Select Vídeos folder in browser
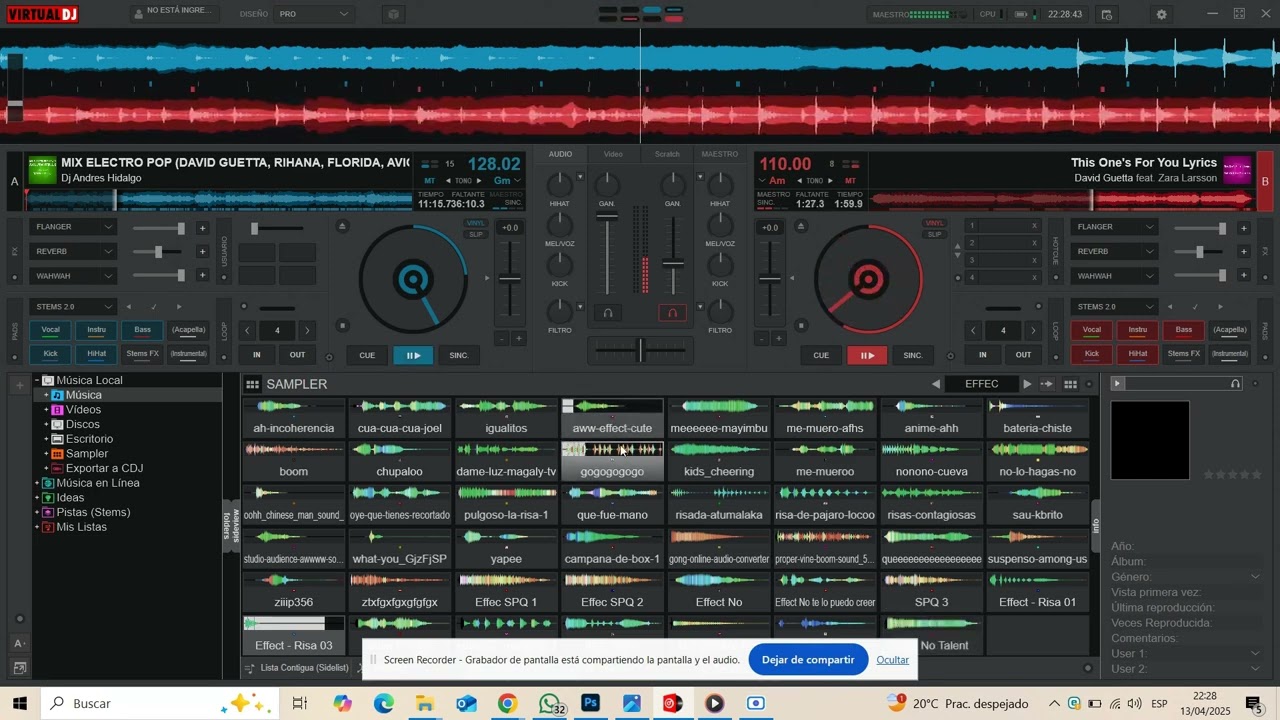Screen dimensions: 1280x720 point(83,410)
